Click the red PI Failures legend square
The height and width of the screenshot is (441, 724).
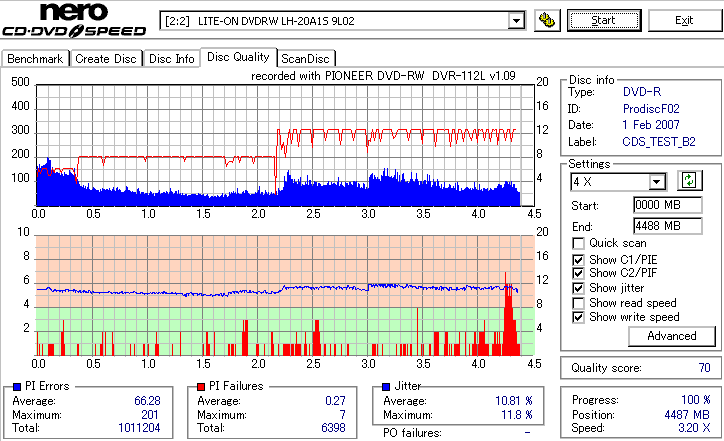pos(201,387)
